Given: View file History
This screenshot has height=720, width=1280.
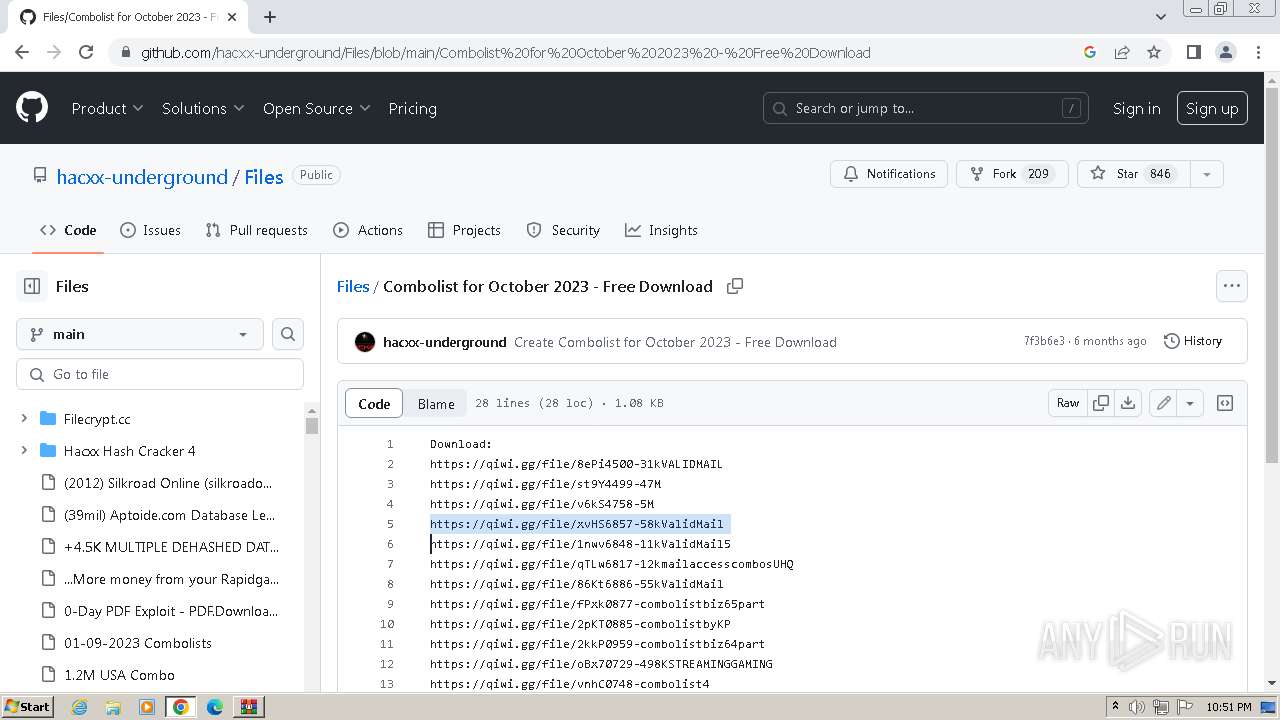Looking at the screenshot, I should [x=1193, y=341].
